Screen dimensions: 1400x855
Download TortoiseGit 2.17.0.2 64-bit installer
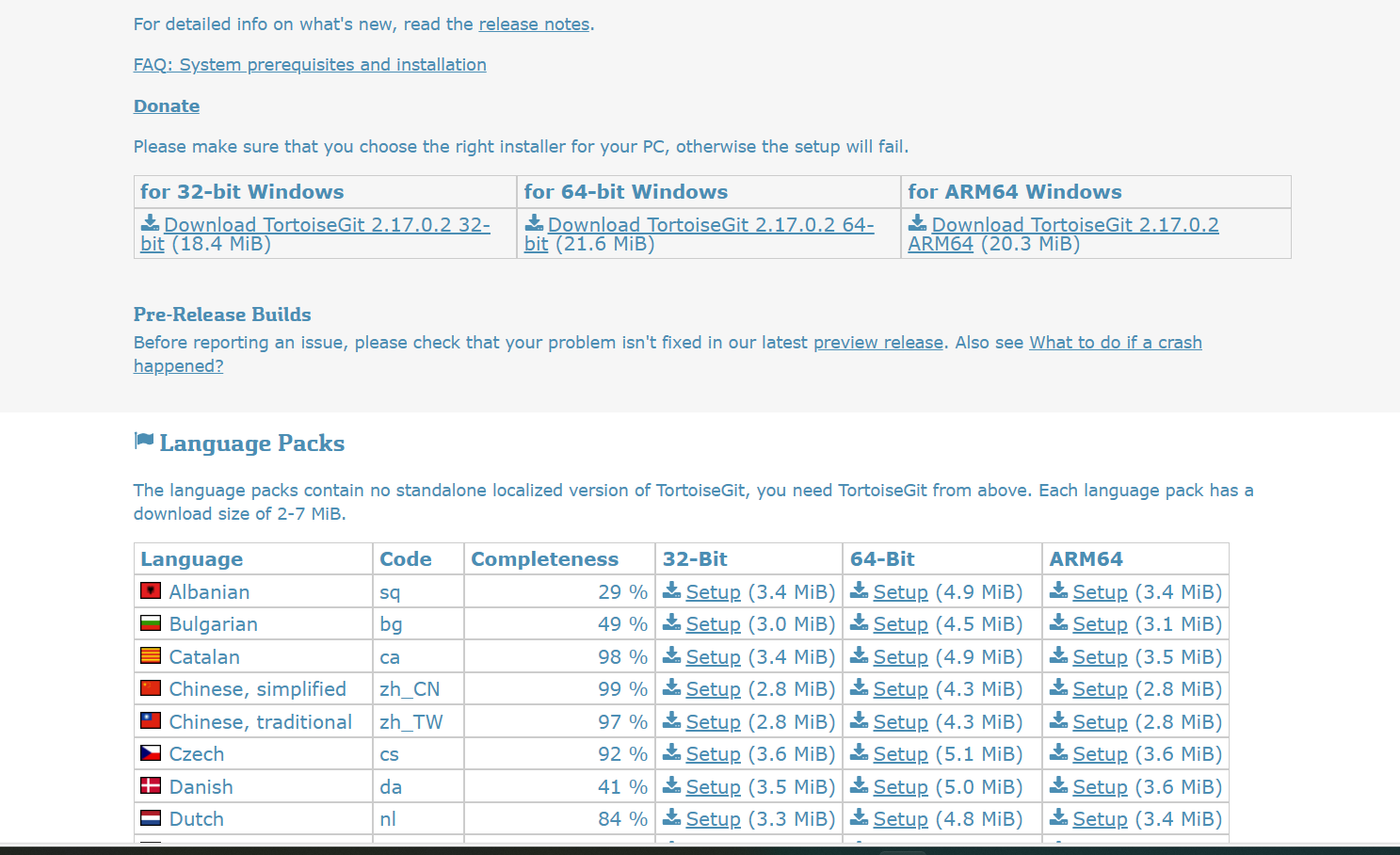tap(700, 234)
